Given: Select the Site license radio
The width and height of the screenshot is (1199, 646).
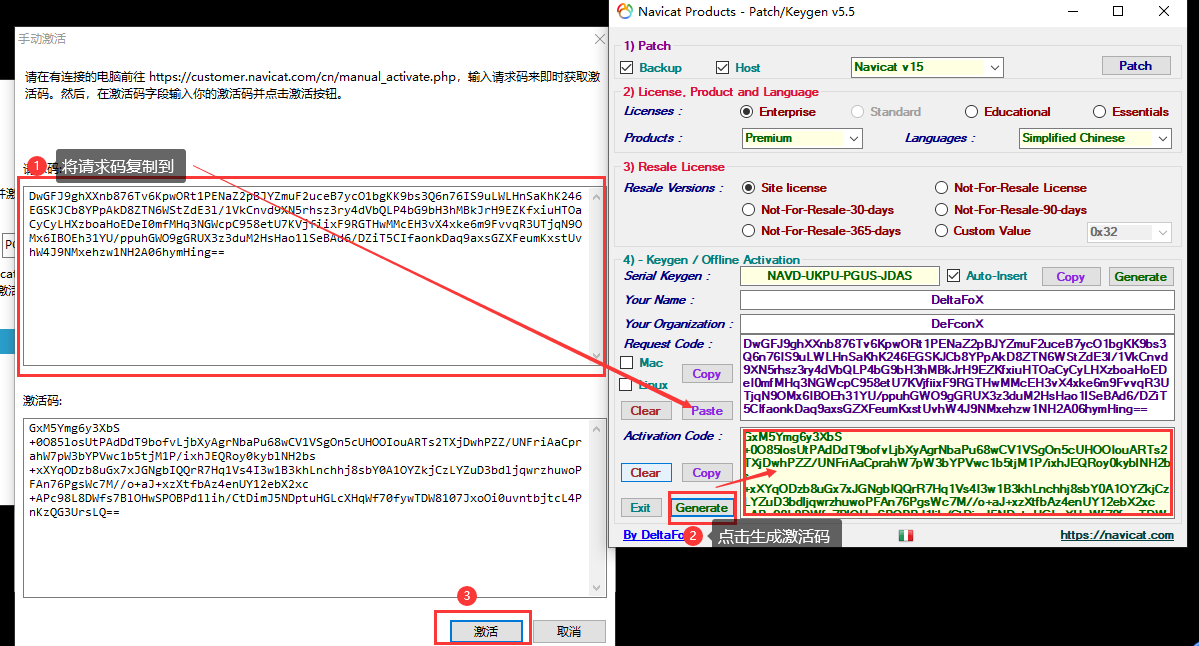Looking at the screenshot, I should (749, 187).
